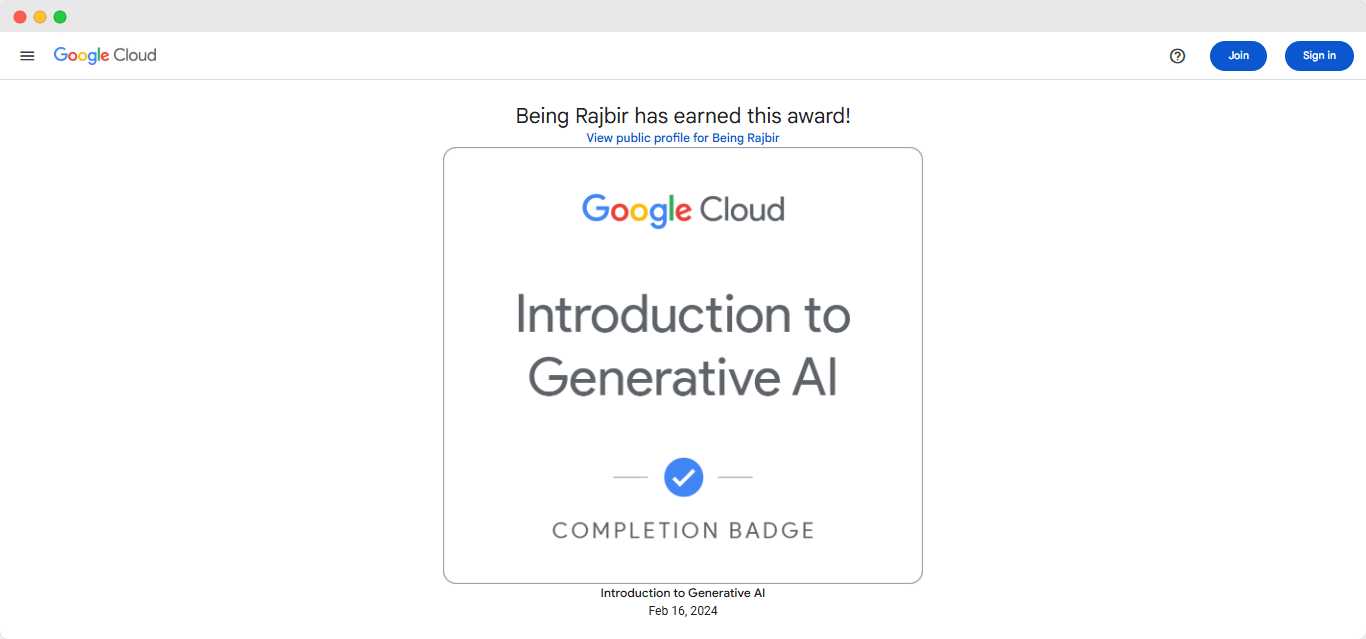Click the blue checkmark badge icon
The height and width of the screenshot is (639, 1366).
[683, 478]
